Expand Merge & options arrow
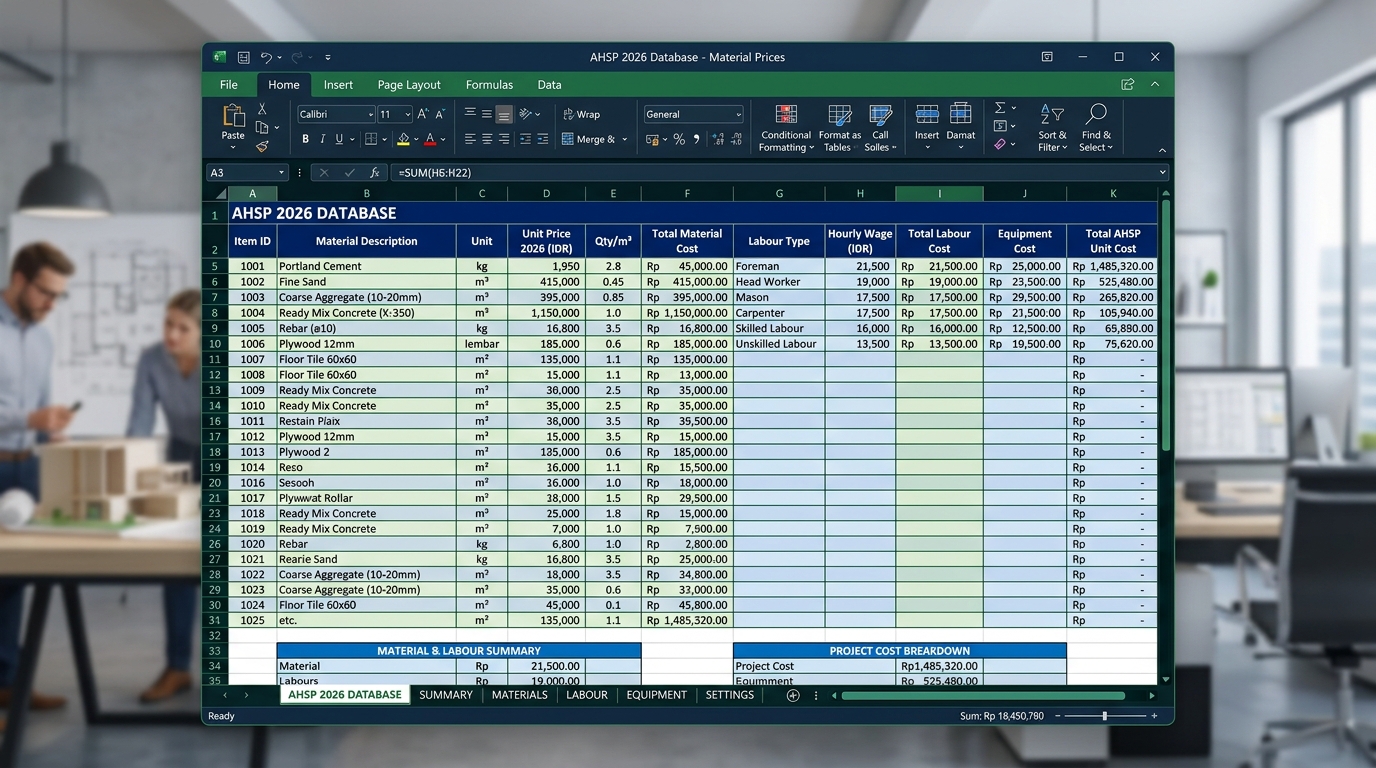Image resolution: width=1376 pixels, height=768 pixels. tap(625, 139)
